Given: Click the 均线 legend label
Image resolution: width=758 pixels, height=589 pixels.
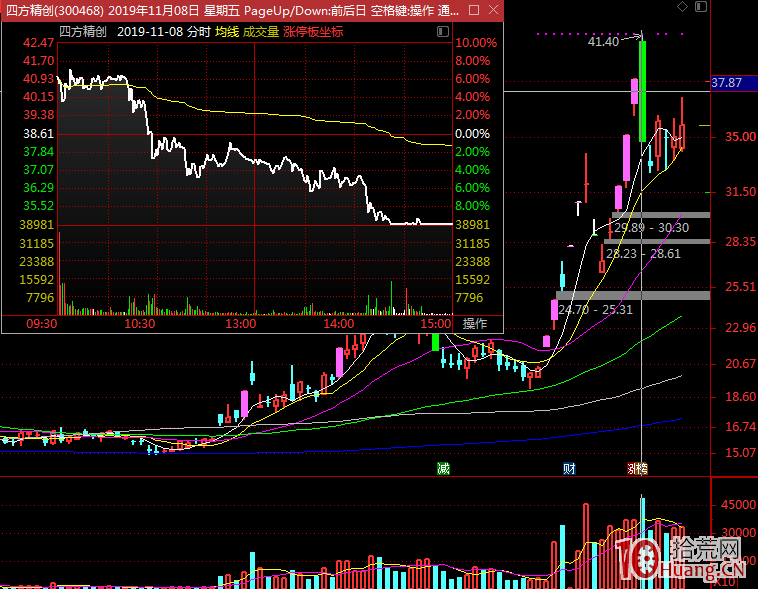Looking at the screenshot, I should point(227,32).
